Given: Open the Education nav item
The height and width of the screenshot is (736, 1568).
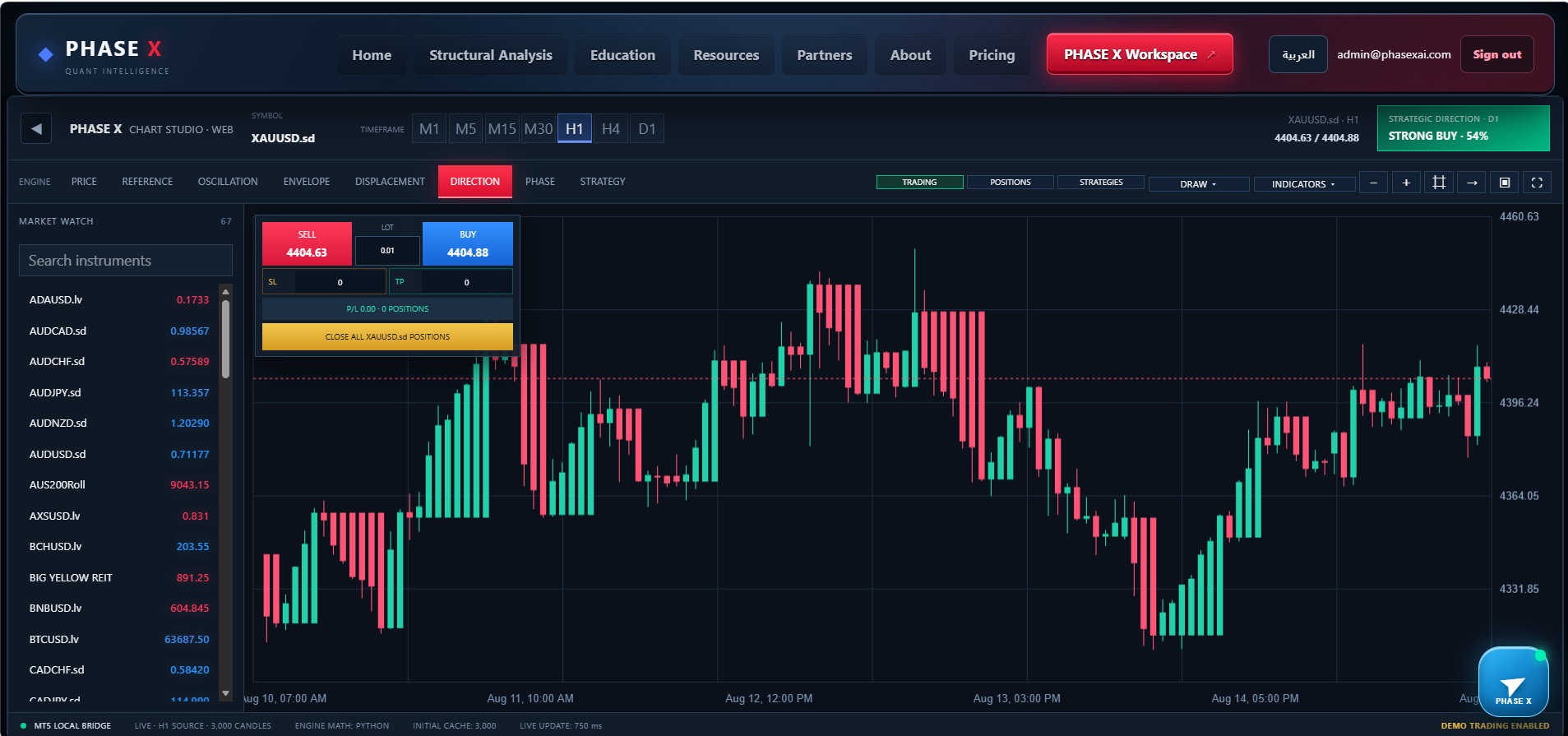Looking at the screenshot, I should [622, 55].
